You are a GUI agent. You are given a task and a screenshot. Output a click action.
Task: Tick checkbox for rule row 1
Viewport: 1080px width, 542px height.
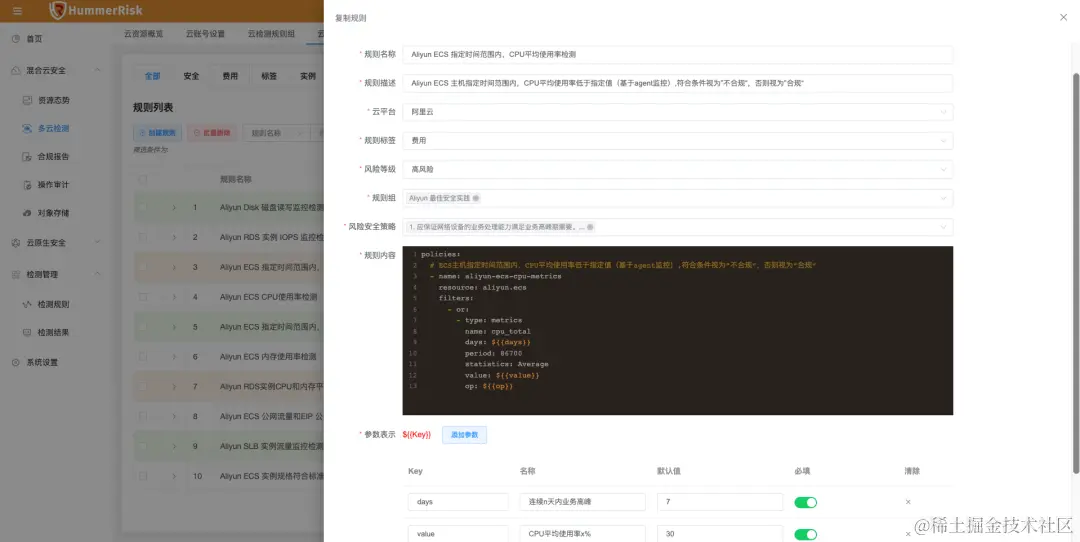143,207
